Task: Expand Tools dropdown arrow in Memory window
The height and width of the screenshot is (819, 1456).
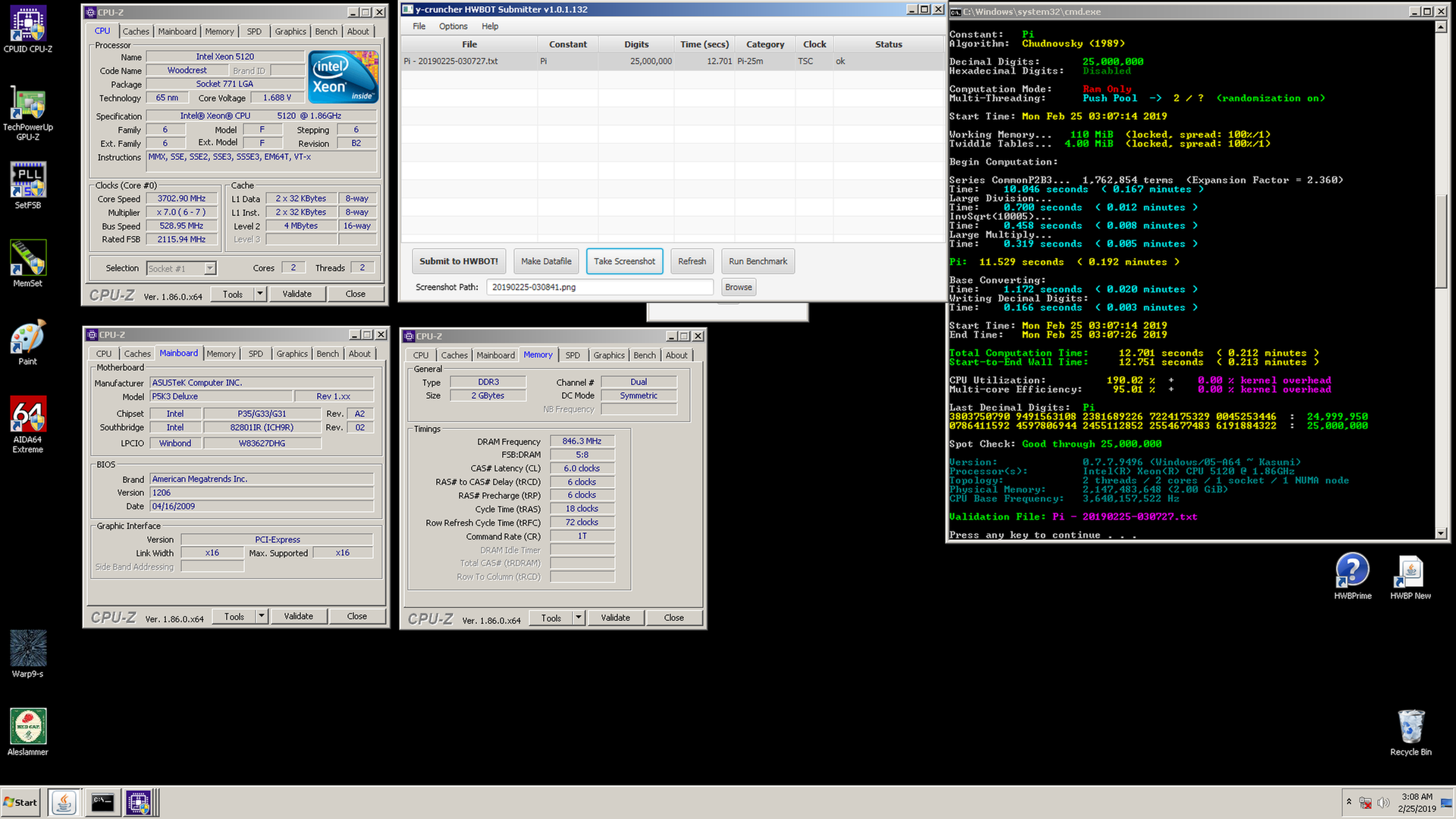Action: 579,617
